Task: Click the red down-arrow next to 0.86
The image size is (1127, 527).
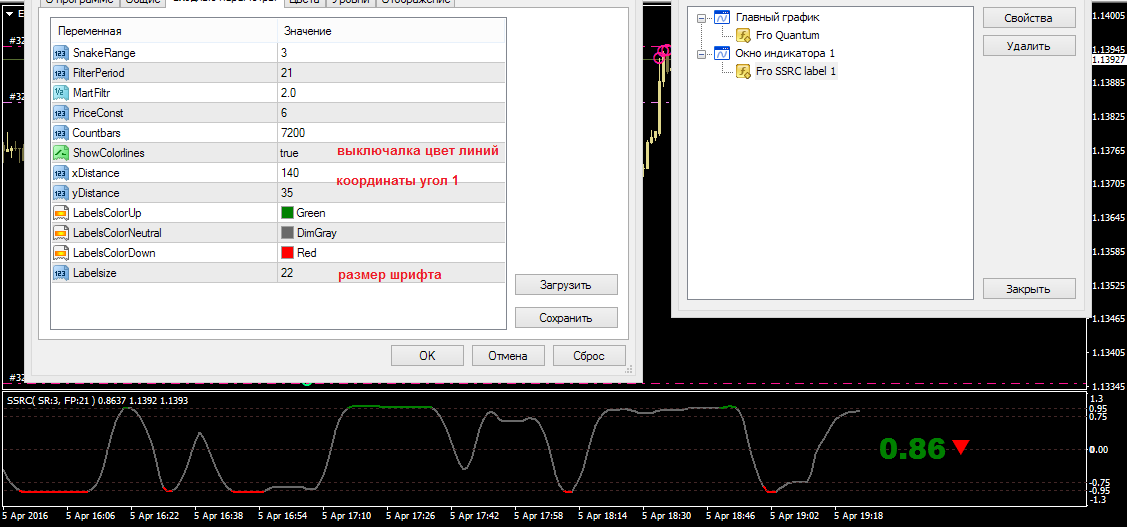Action: (x=961, y=447)
